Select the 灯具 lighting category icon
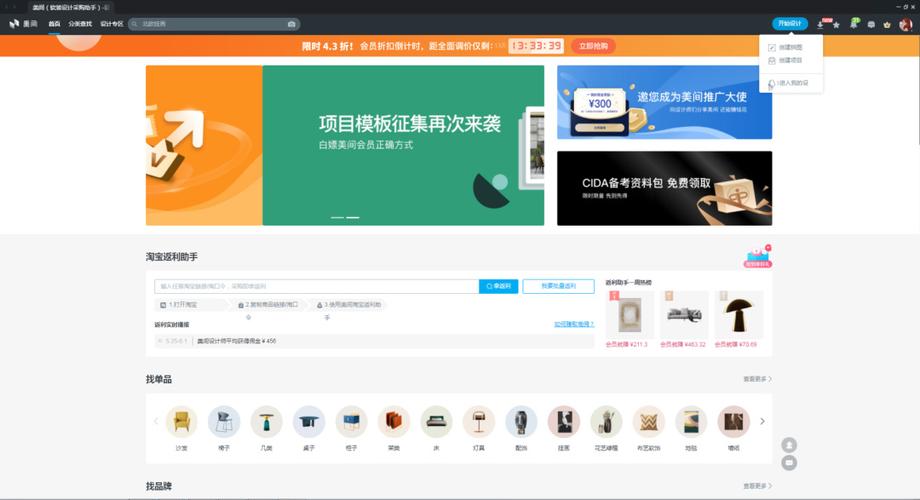The width and height of the screenshot is (920, 500). (479, 421)
